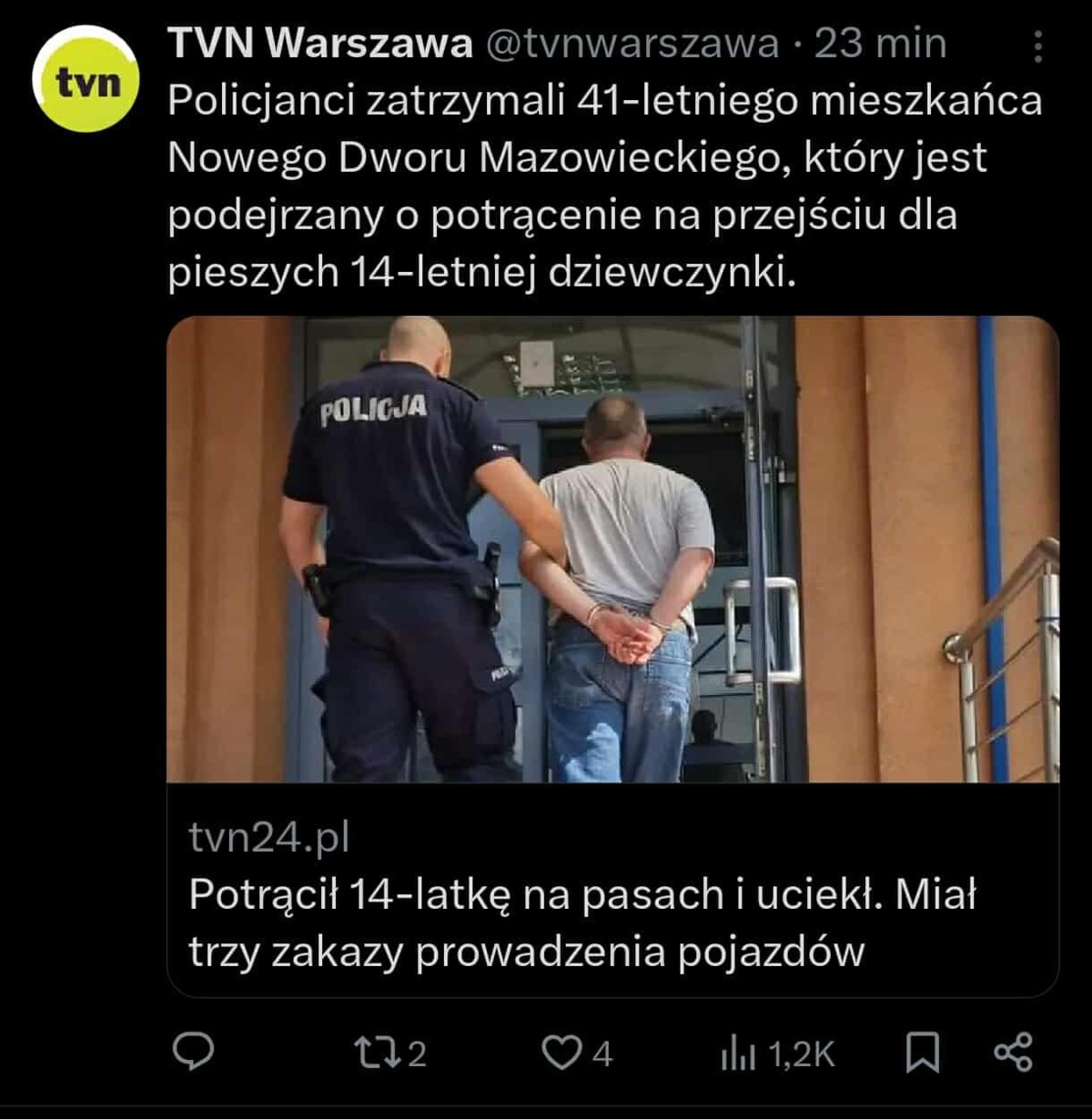
Task: Click the retweet count 2
Action: [417, 1053]
